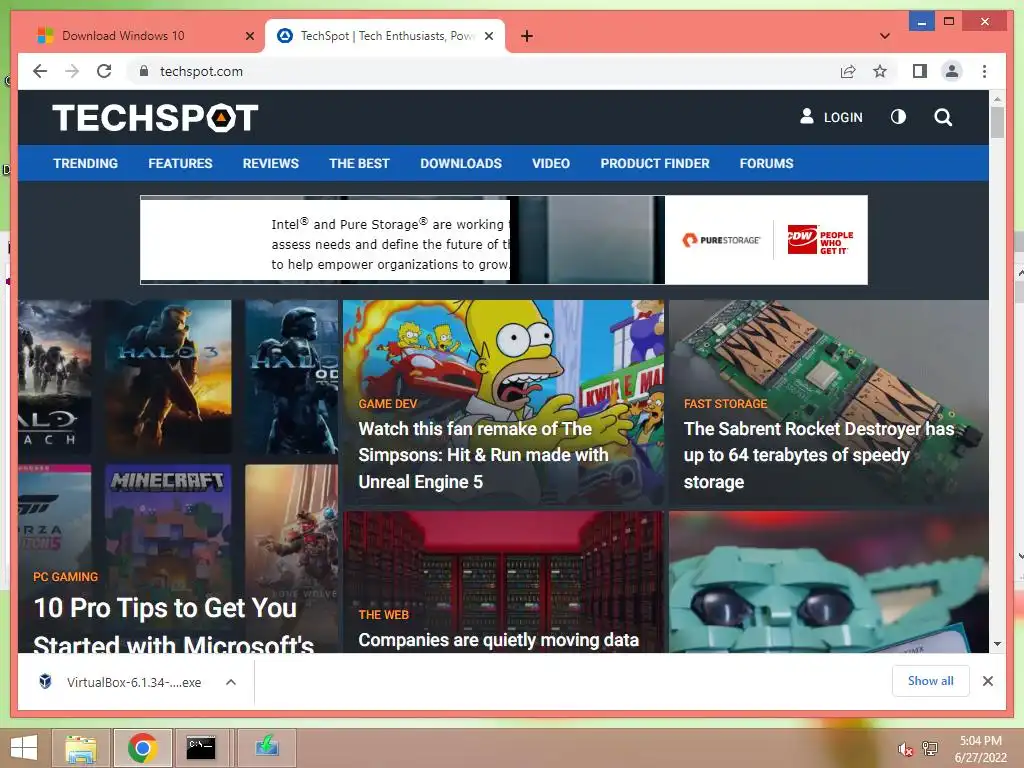The image size is (1024, 768).
Task: Click the vertical scrollbar thumb
Action: click(997, 122)
